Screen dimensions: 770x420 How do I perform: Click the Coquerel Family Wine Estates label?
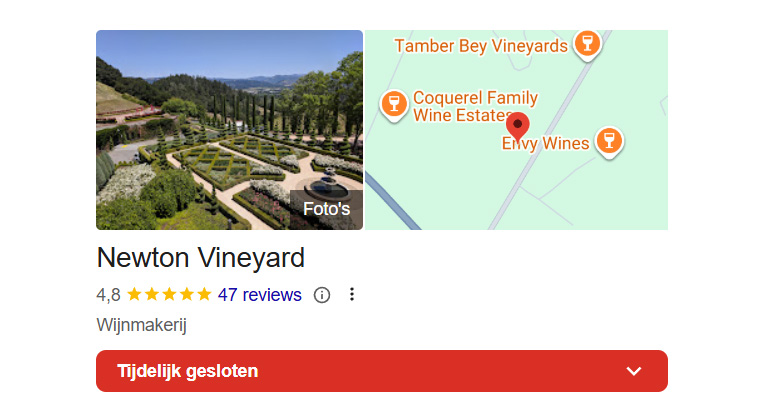click(475, 106)
